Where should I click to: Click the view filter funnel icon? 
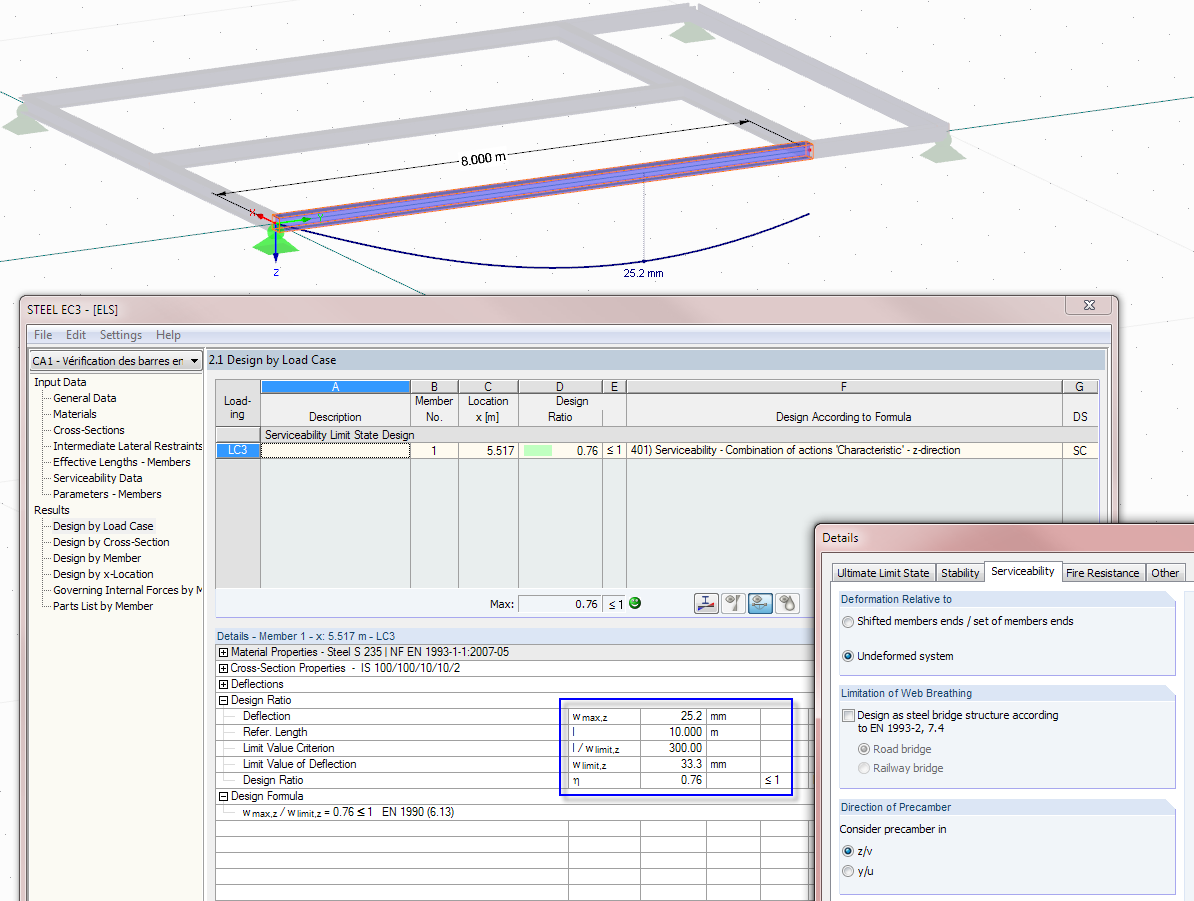(x=733, y=603)
